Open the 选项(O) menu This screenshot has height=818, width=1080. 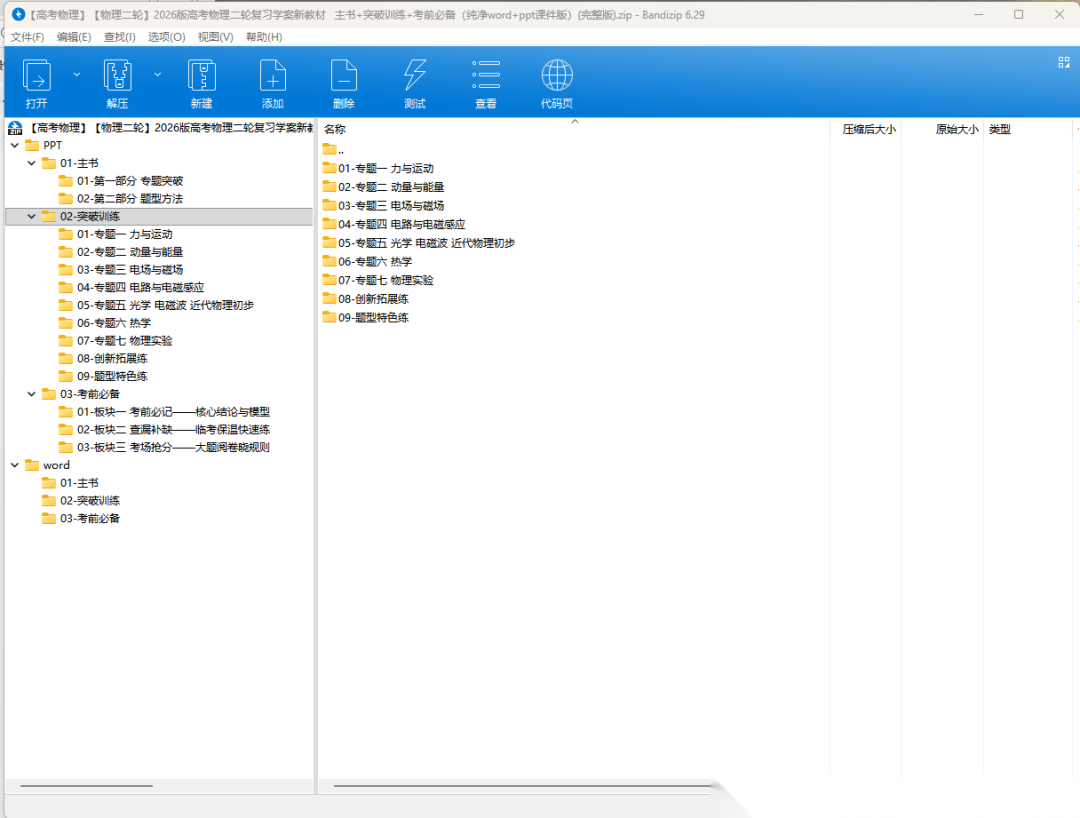tap(166, 37)
